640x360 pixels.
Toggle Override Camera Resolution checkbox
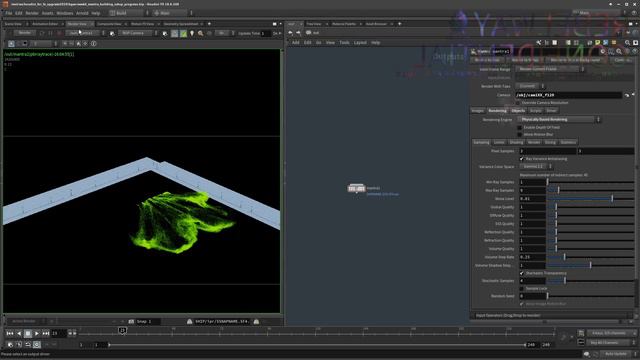518,103
